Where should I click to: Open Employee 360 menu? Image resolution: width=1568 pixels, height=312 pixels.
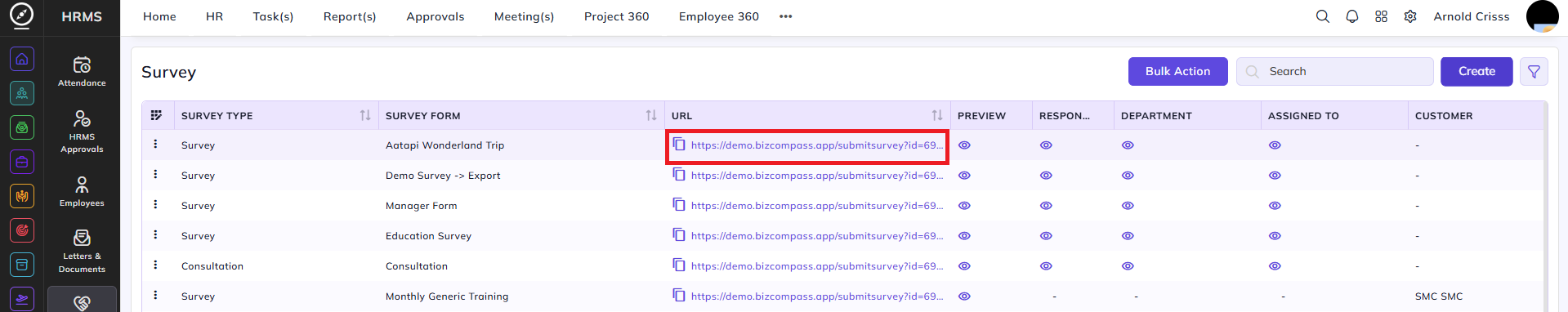718,16
